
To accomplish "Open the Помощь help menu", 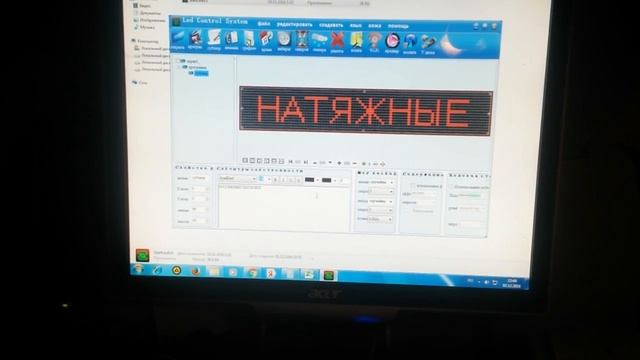I will [398, 26].
